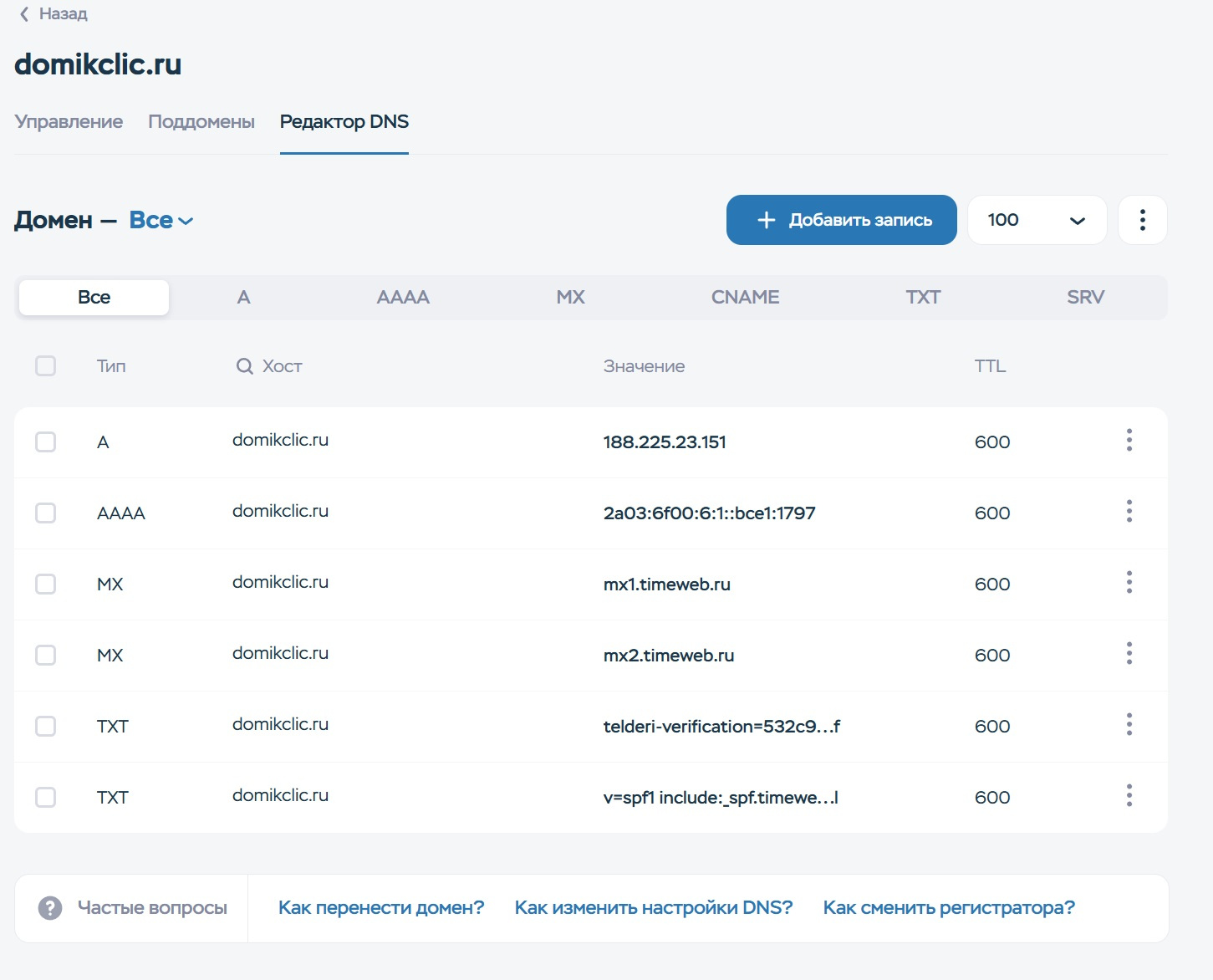Open the Как изменить настройки DNS? link
This screenshot has width=1213, height=980.
[x=653, y=908]
